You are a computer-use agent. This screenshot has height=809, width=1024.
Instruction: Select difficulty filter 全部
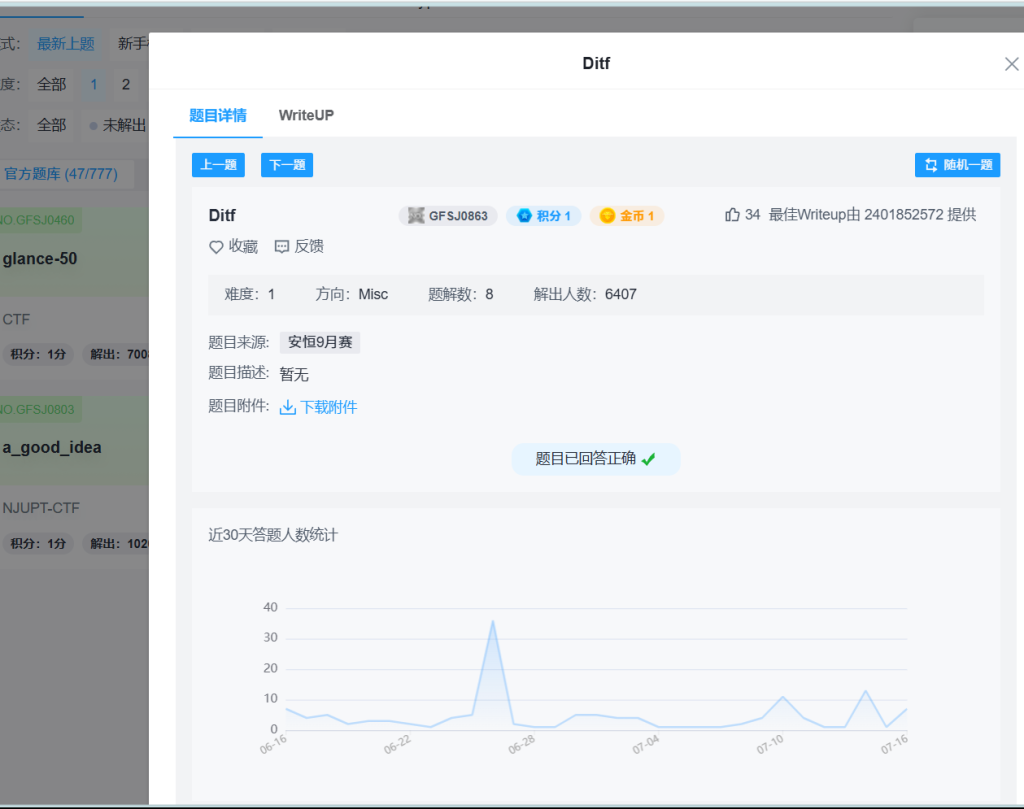(x=52, y=85)
